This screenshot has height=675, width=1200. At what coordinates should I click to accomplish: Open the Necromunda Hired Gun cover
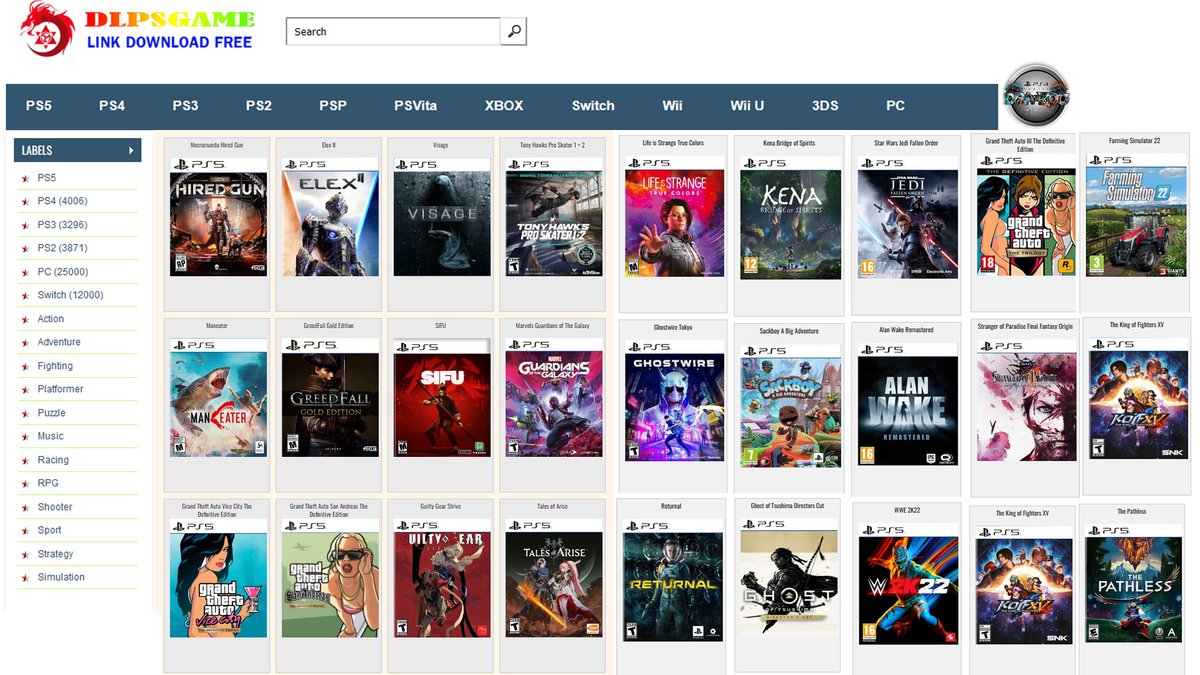pyautogui.click(x=218, y=217)
